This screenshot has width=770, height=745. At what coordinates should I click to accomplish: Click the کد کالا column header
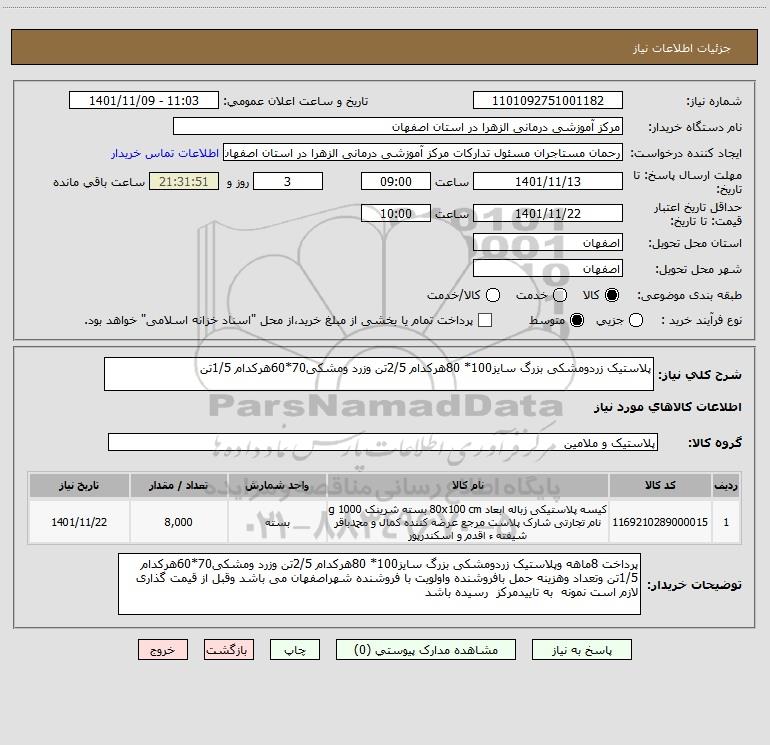point(660,485)
